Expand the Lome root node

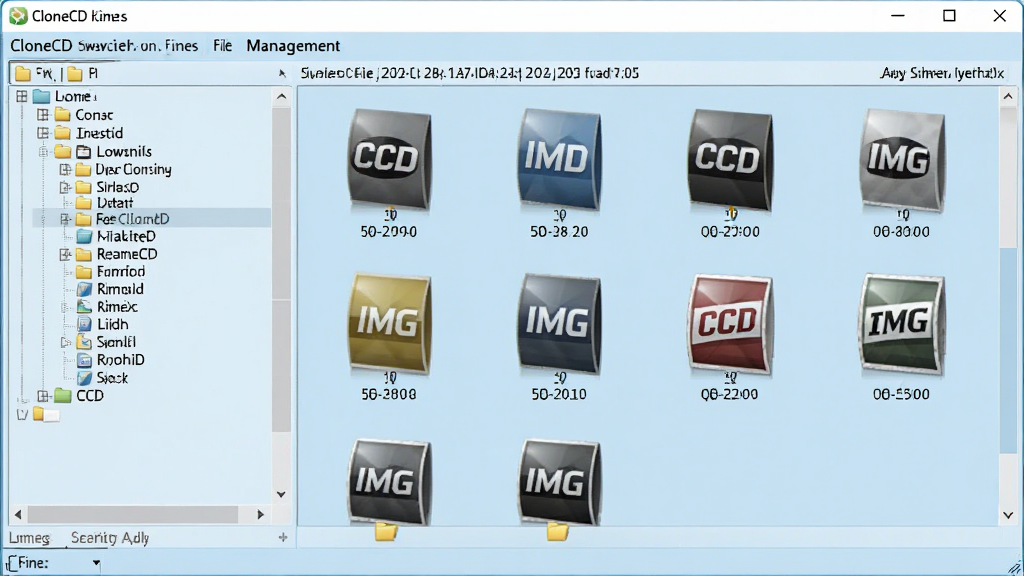pyautogui.click(x=22, y=97)
